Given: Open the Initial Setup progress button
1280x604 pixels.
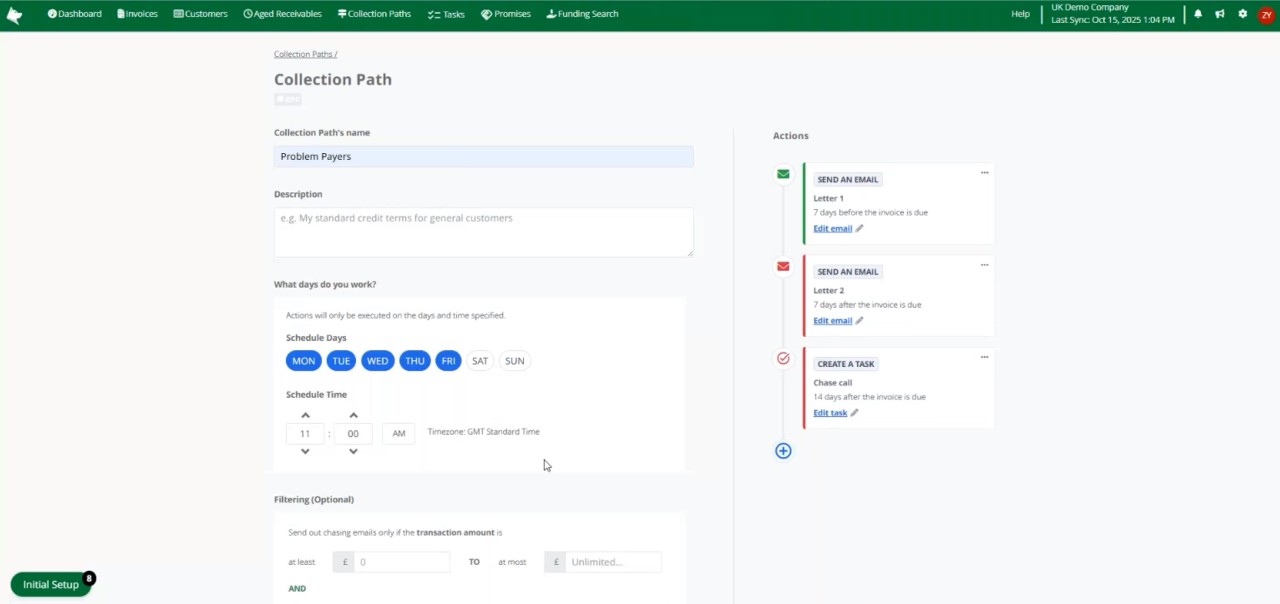Looking at the screenshot, I should [51, 584].
